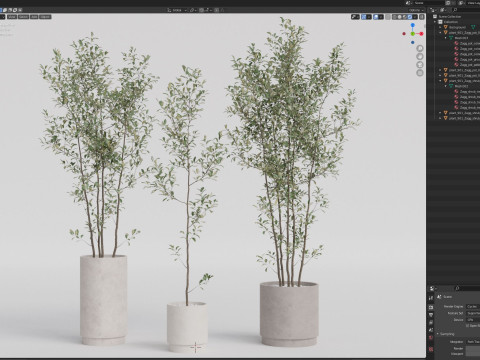This screenshot has width=480, height=360.
Task: Click the Viewport samples value field
Action: 473,354
